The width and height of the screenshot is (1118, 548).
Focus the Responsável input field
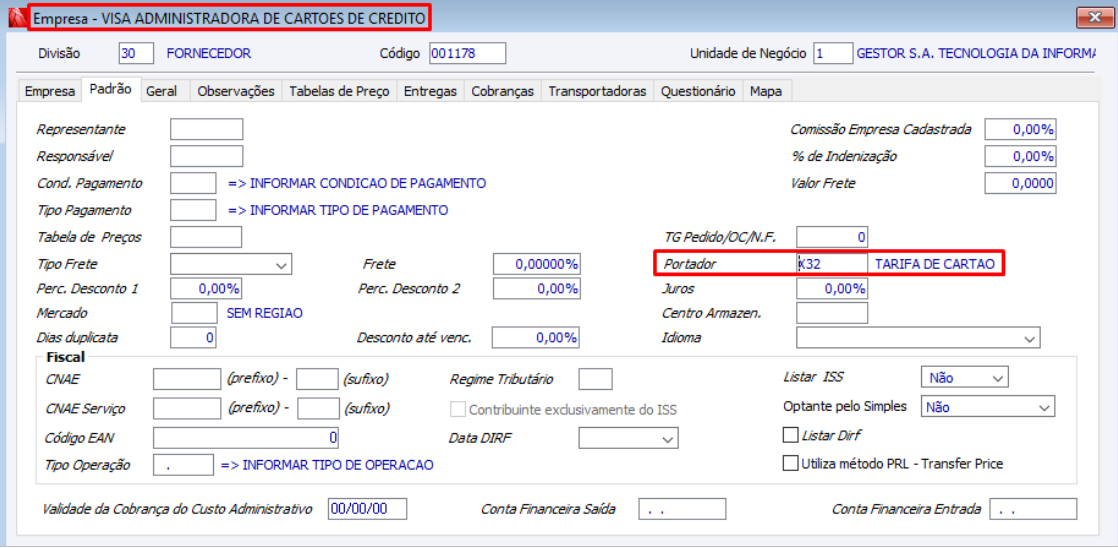pos(207,156)
